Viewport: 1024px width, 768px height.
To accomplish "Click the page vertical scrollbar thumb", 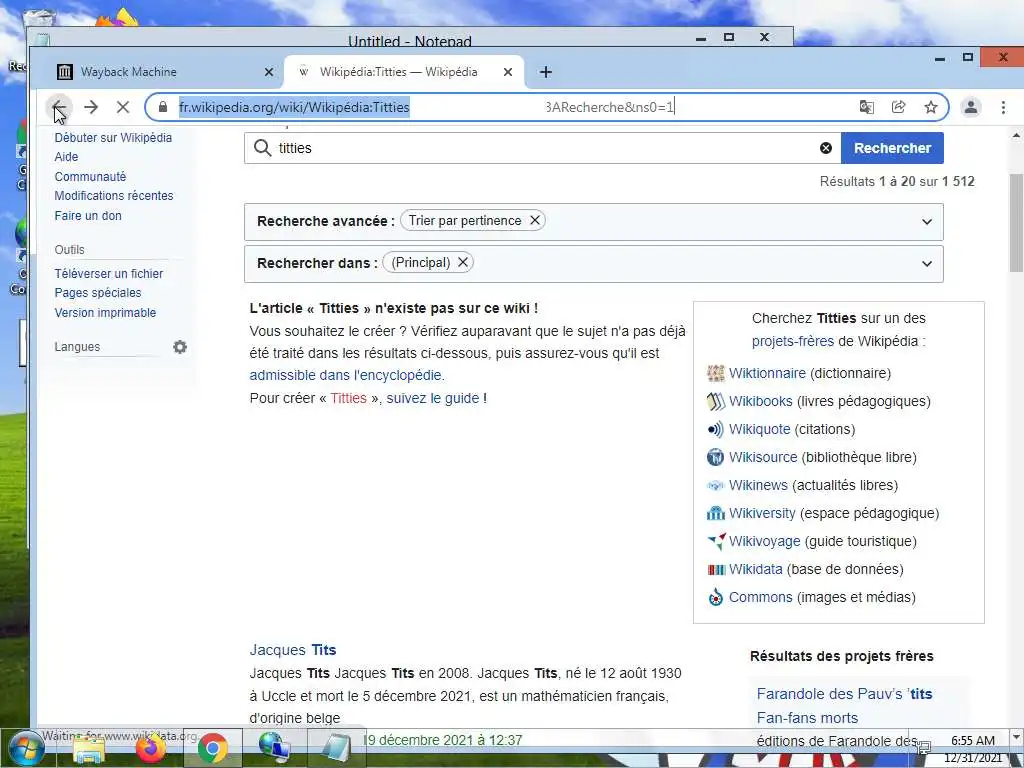I will (1016, 223).
